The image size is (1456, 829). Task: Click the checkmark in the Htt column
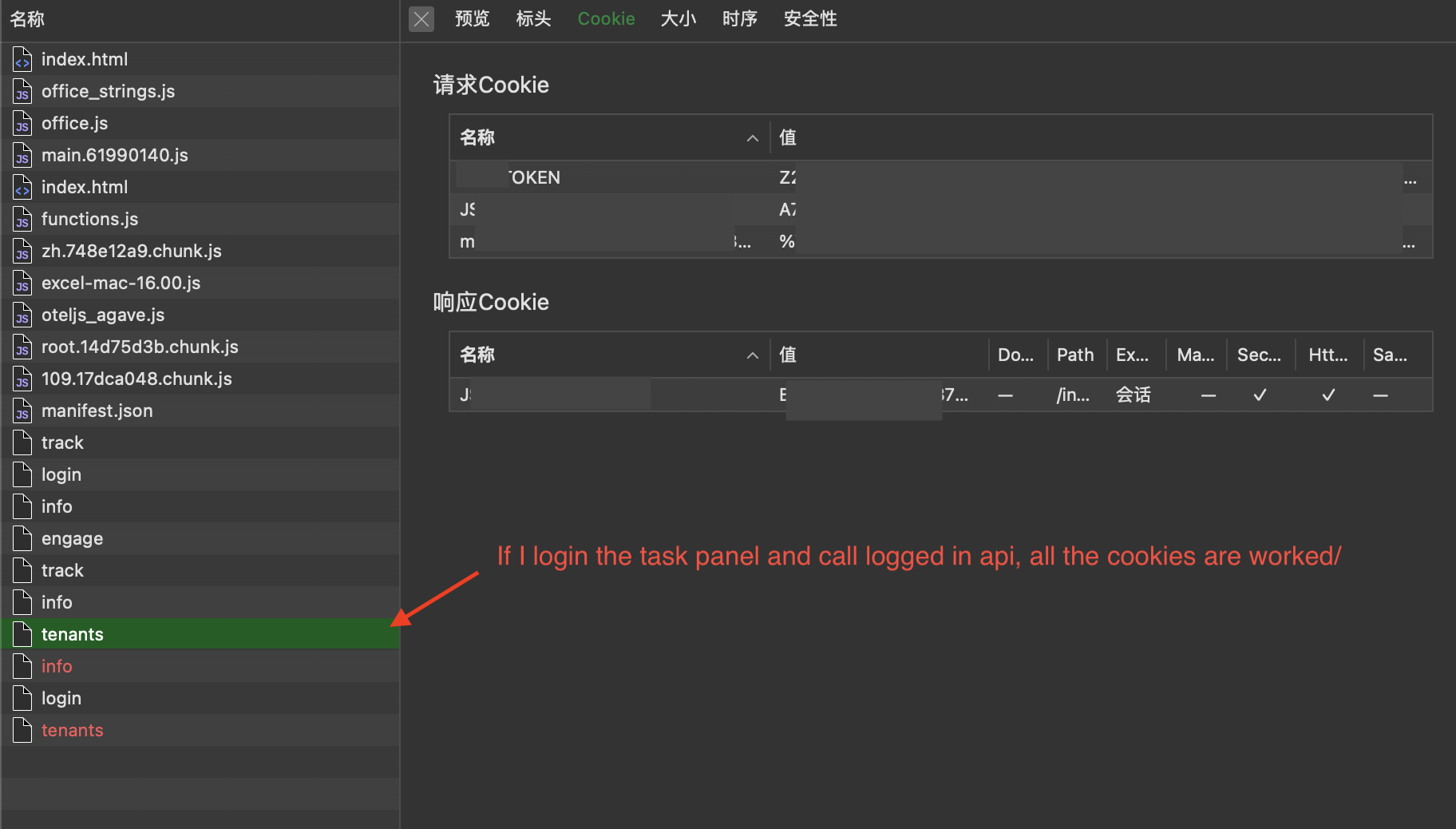tap(1327, 395)
